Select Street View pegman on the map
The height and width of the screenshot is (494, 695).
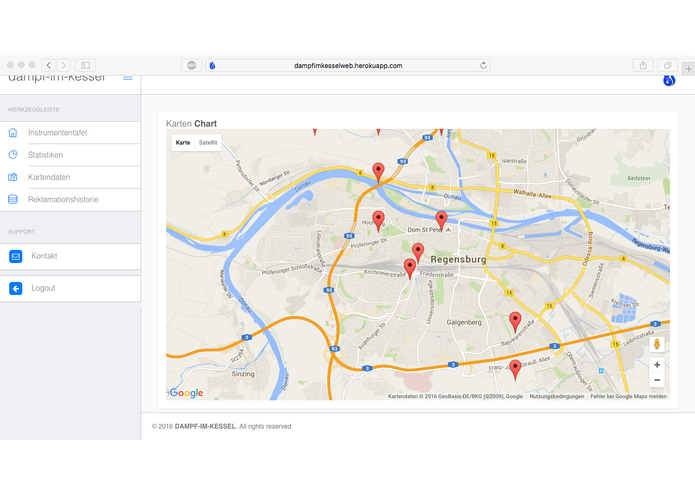tap(657, 344)
